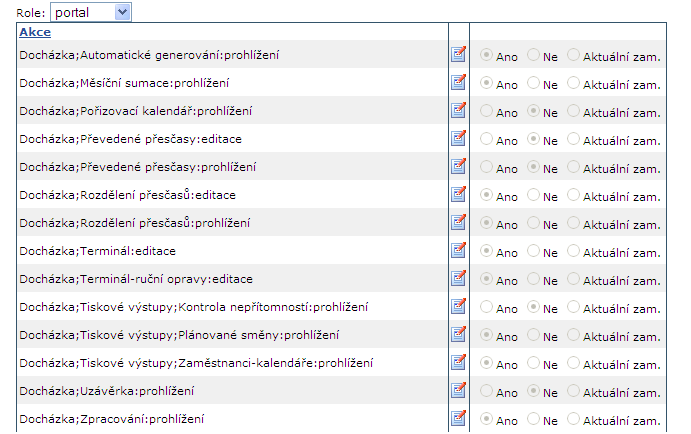Open the Role dropdown showing portal
Screen dimensions: 691x434
91,12
